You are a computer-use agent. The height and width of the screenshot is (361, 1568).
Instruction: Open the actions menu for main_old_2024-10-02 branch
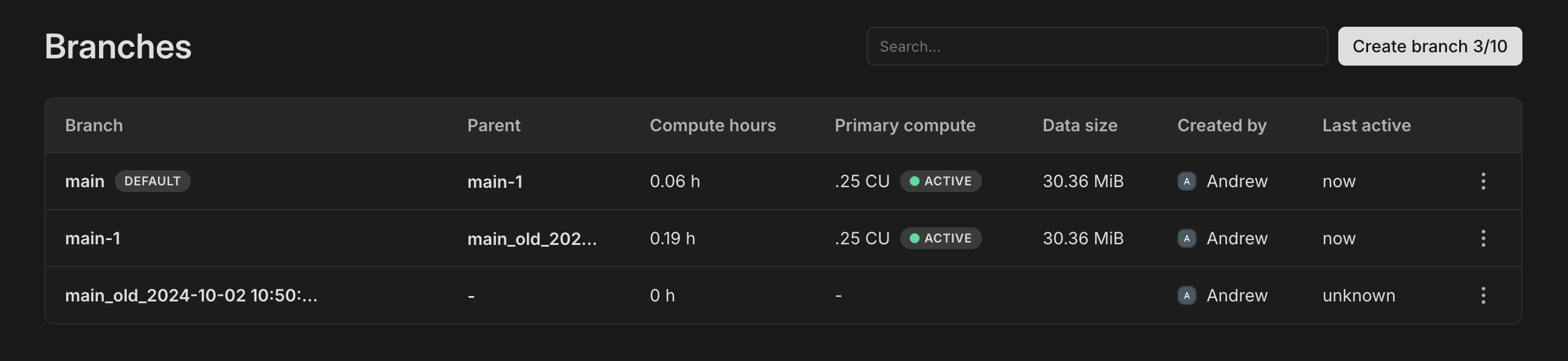[1483, 295]
